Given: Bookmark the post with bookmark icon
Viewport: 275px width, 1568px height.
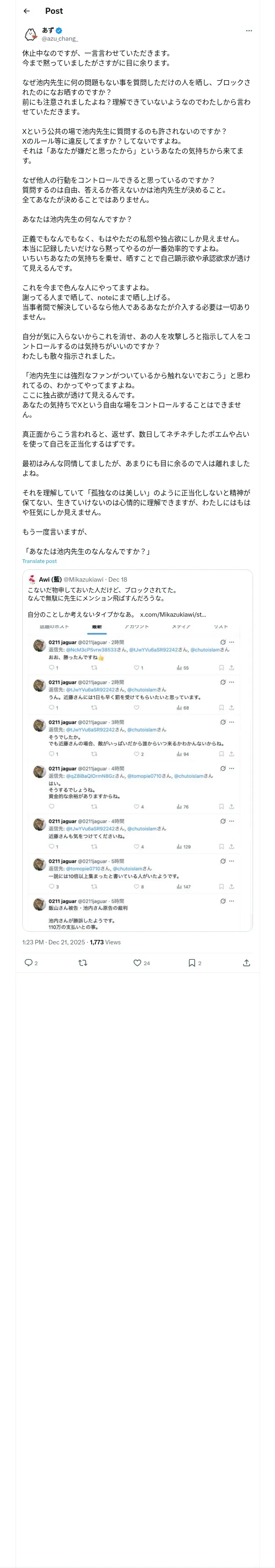Looking at the screenshot, I should (x=194, y=962).
